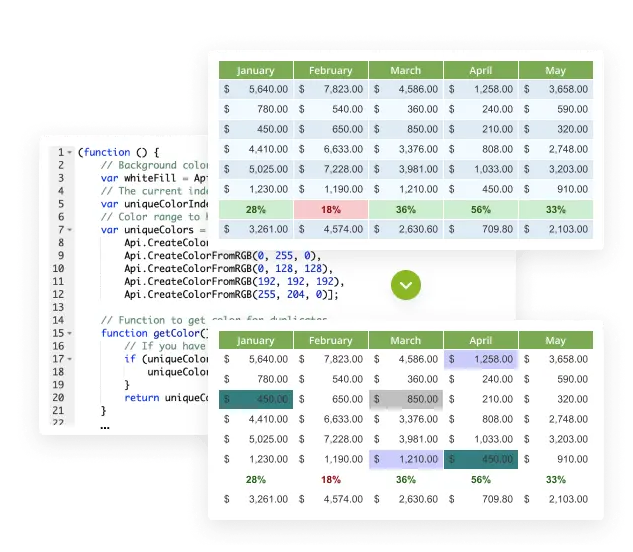Click the green 56% cell in upper table
Viewport: 633px width, 552px height.
[481, 210]
